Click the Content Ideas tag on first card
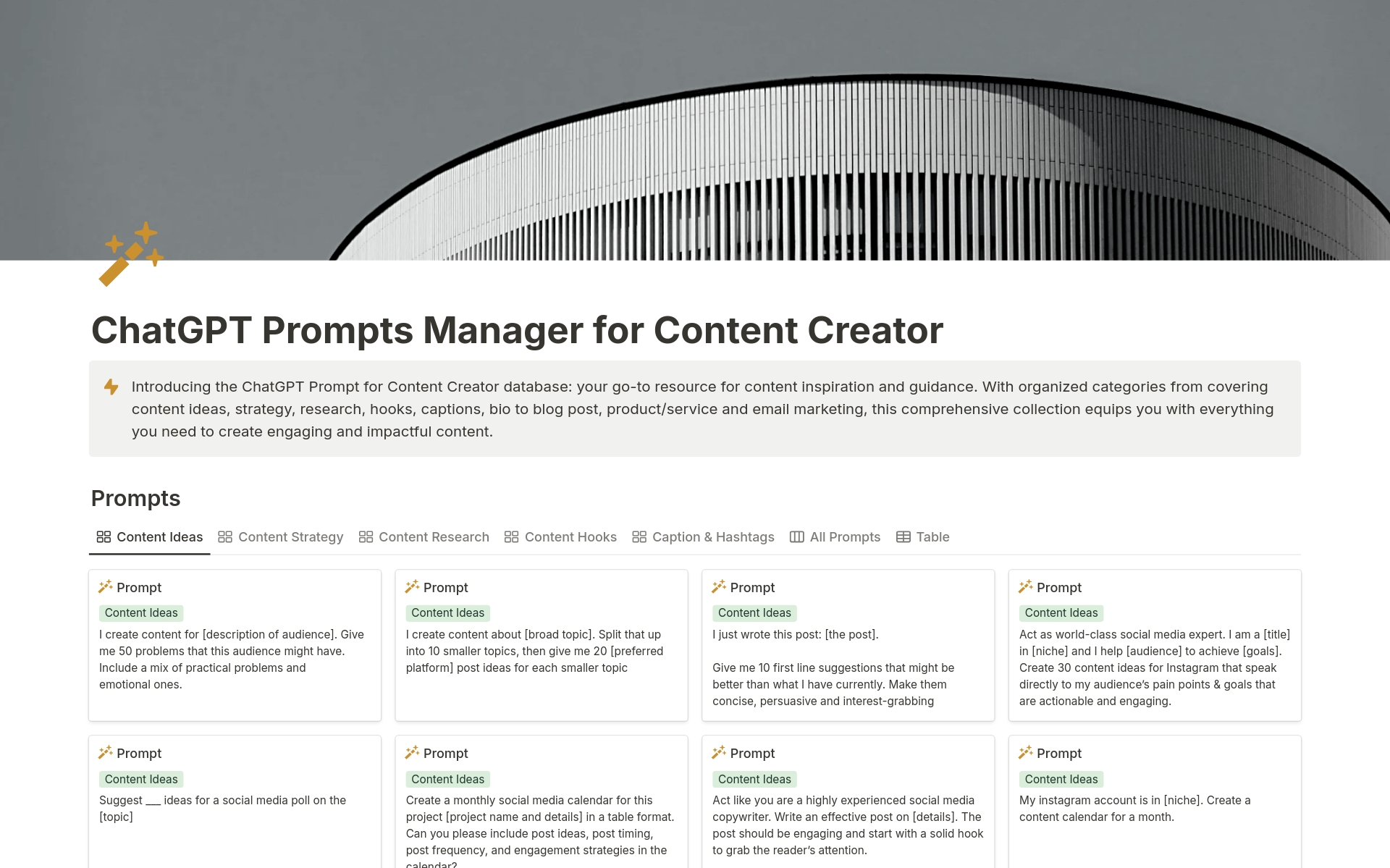Image resolution: width=1390 pixels, height=868 pixels. [x=140, y=612]
